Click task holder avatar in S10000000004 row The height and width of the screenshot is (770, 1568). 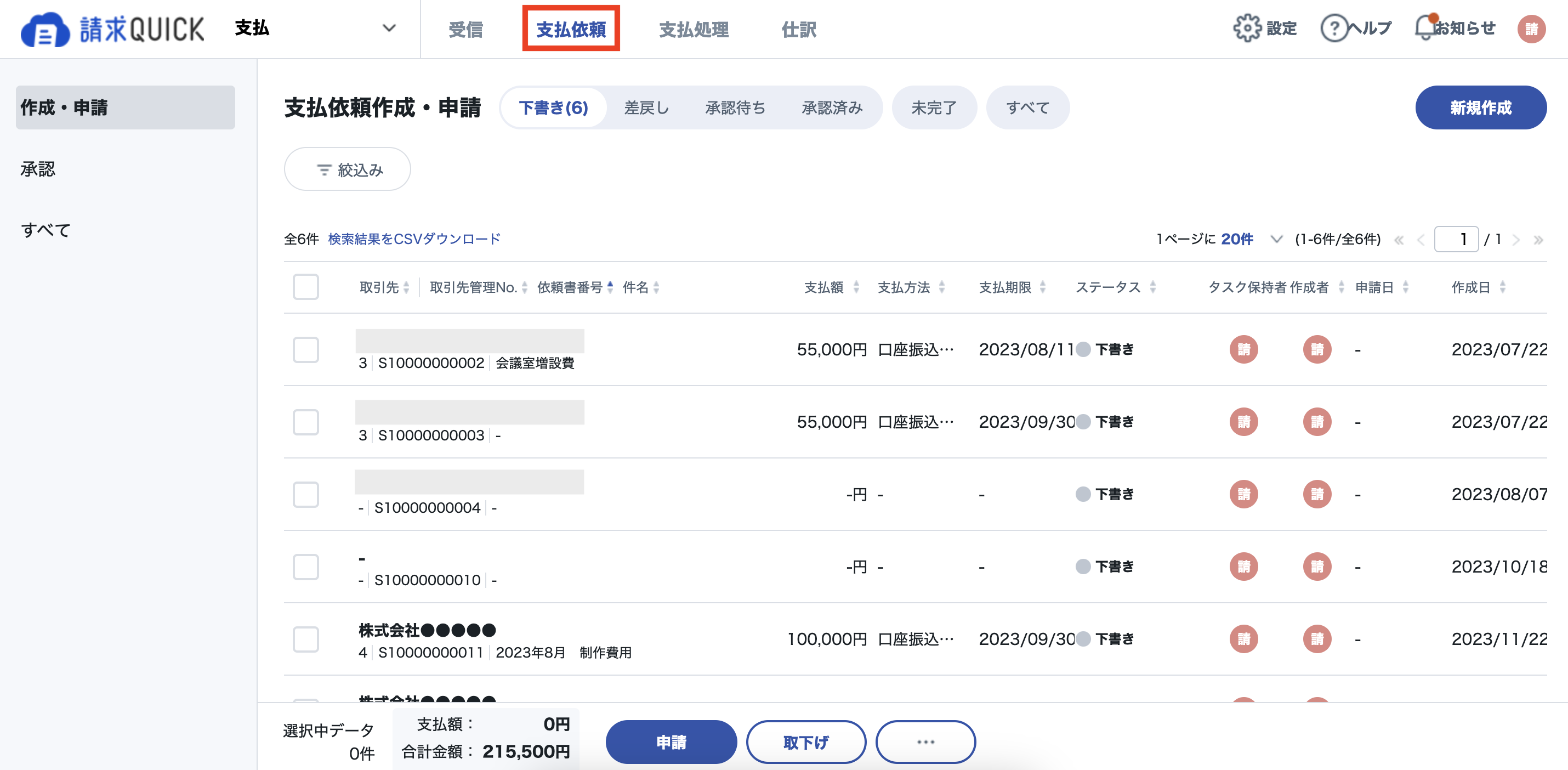[1243, 494]
